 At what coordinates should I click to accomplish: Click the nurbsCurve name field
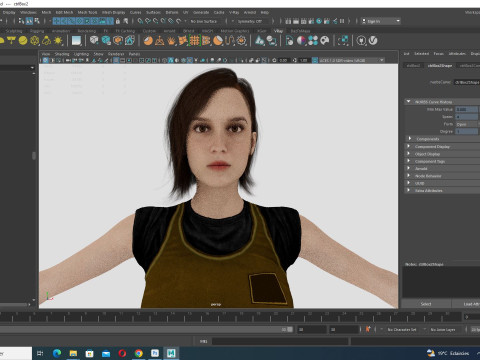coord(467,82)
